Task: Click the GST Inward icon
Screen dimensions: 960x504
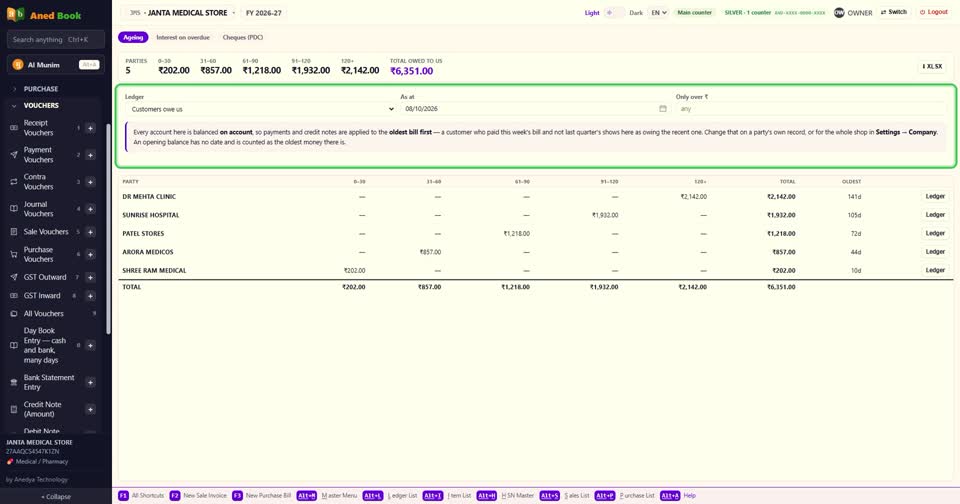Action: (x=13, y=296)
